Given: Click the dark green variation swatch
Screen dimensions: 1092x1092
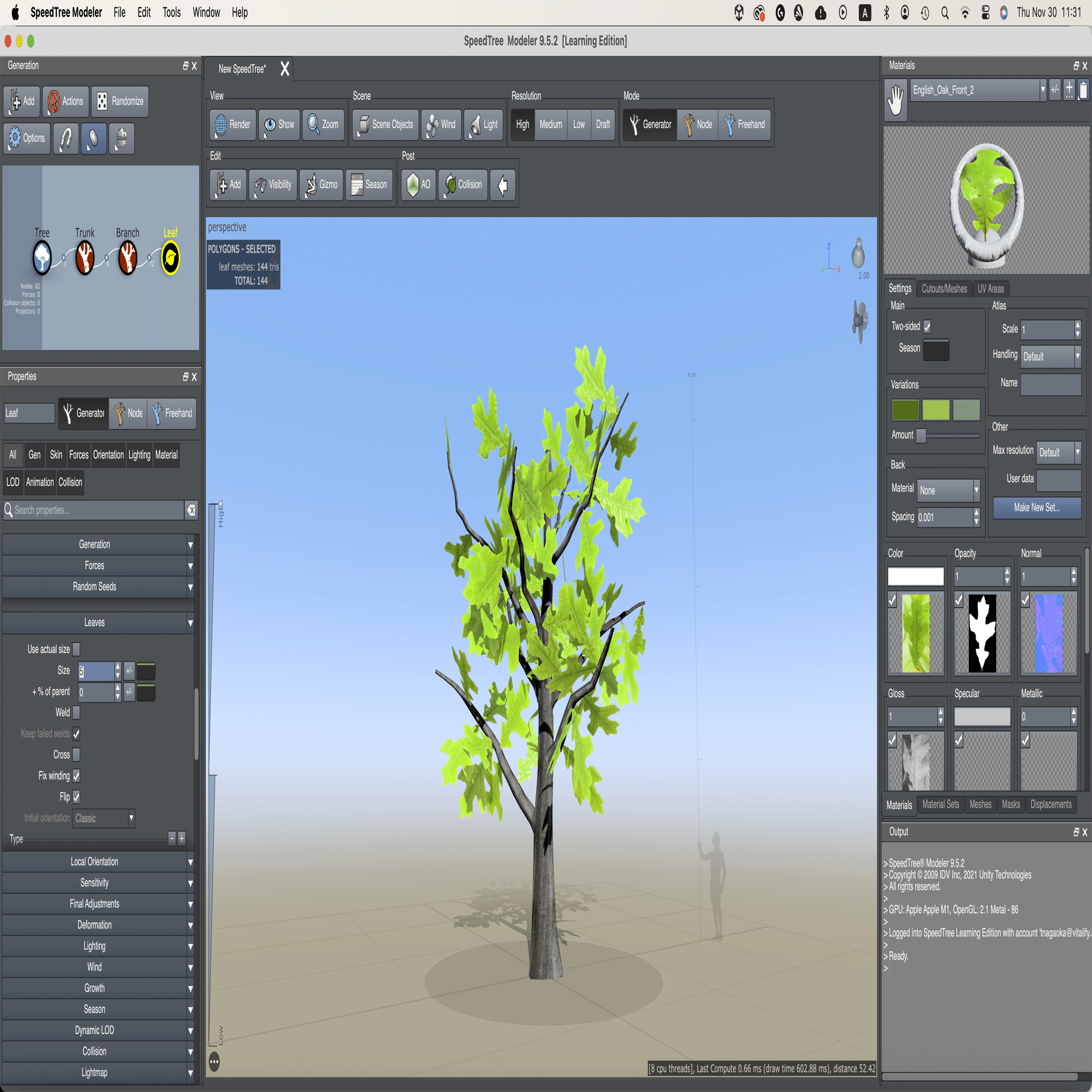Looking at the screenshot, I should point(905,410).
